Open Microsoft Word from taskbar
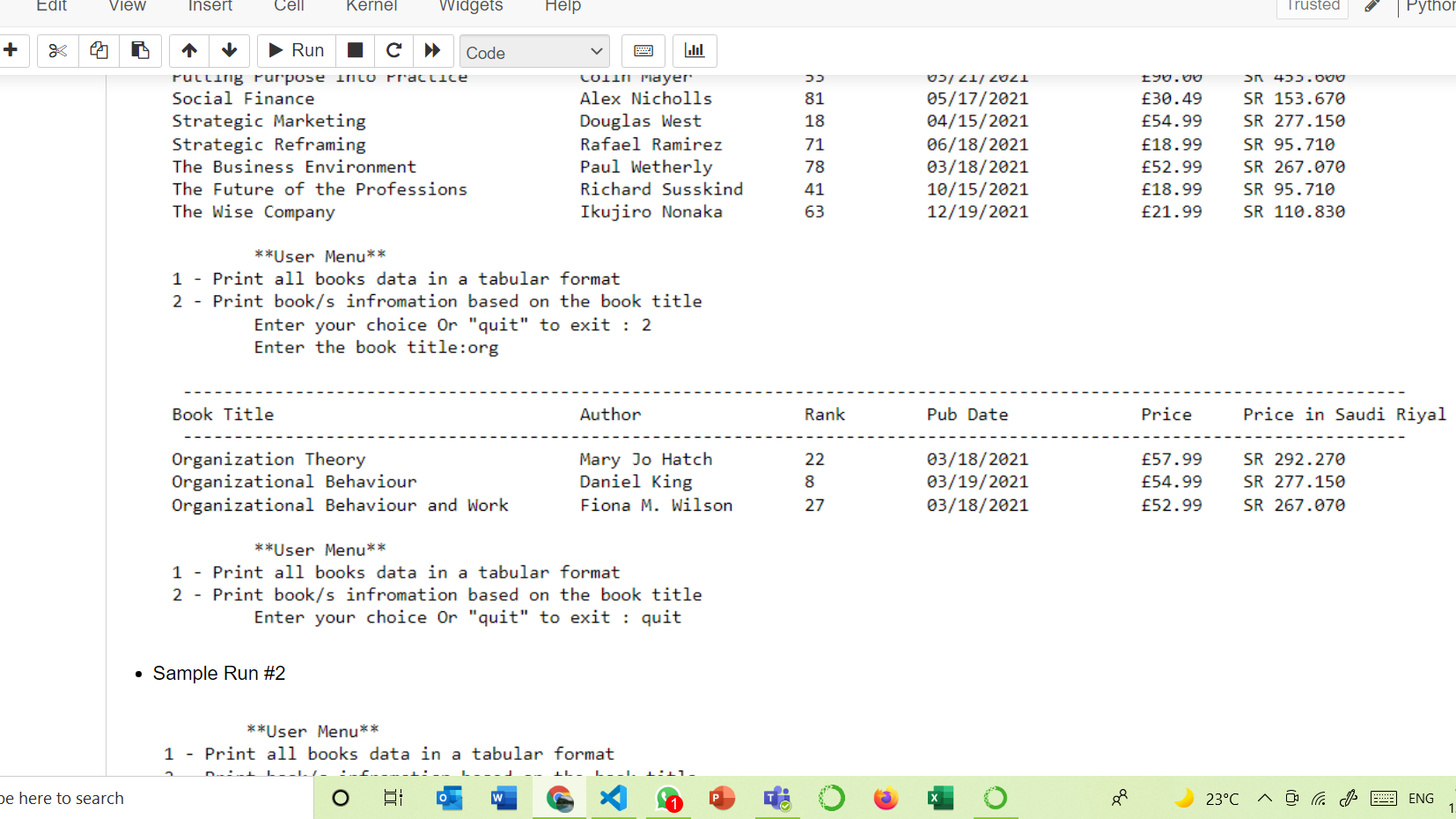Image resolution: width=1456 pixels, height=819 pixels. click(x=504, y=798)
